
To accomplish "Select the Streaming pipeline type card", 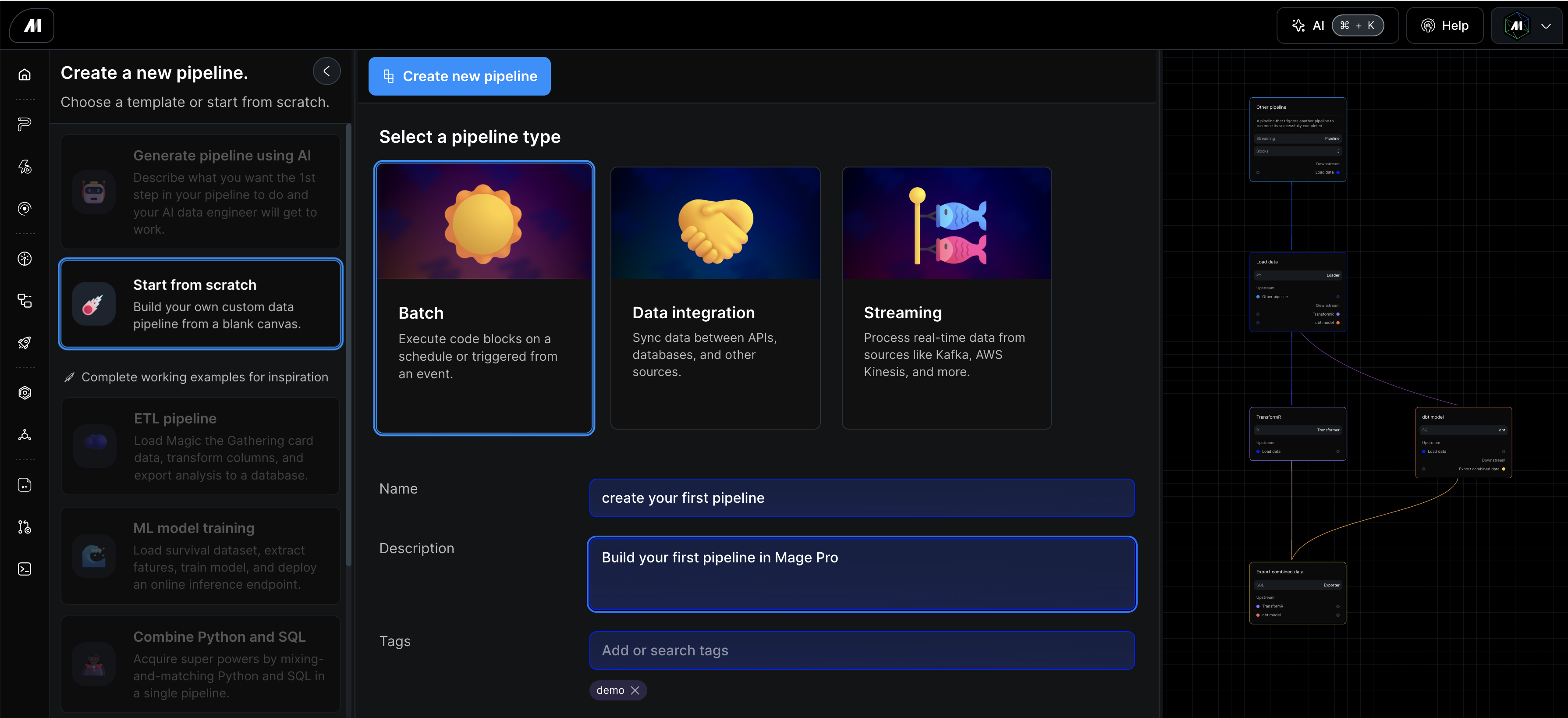I will (x=947, y=298).
